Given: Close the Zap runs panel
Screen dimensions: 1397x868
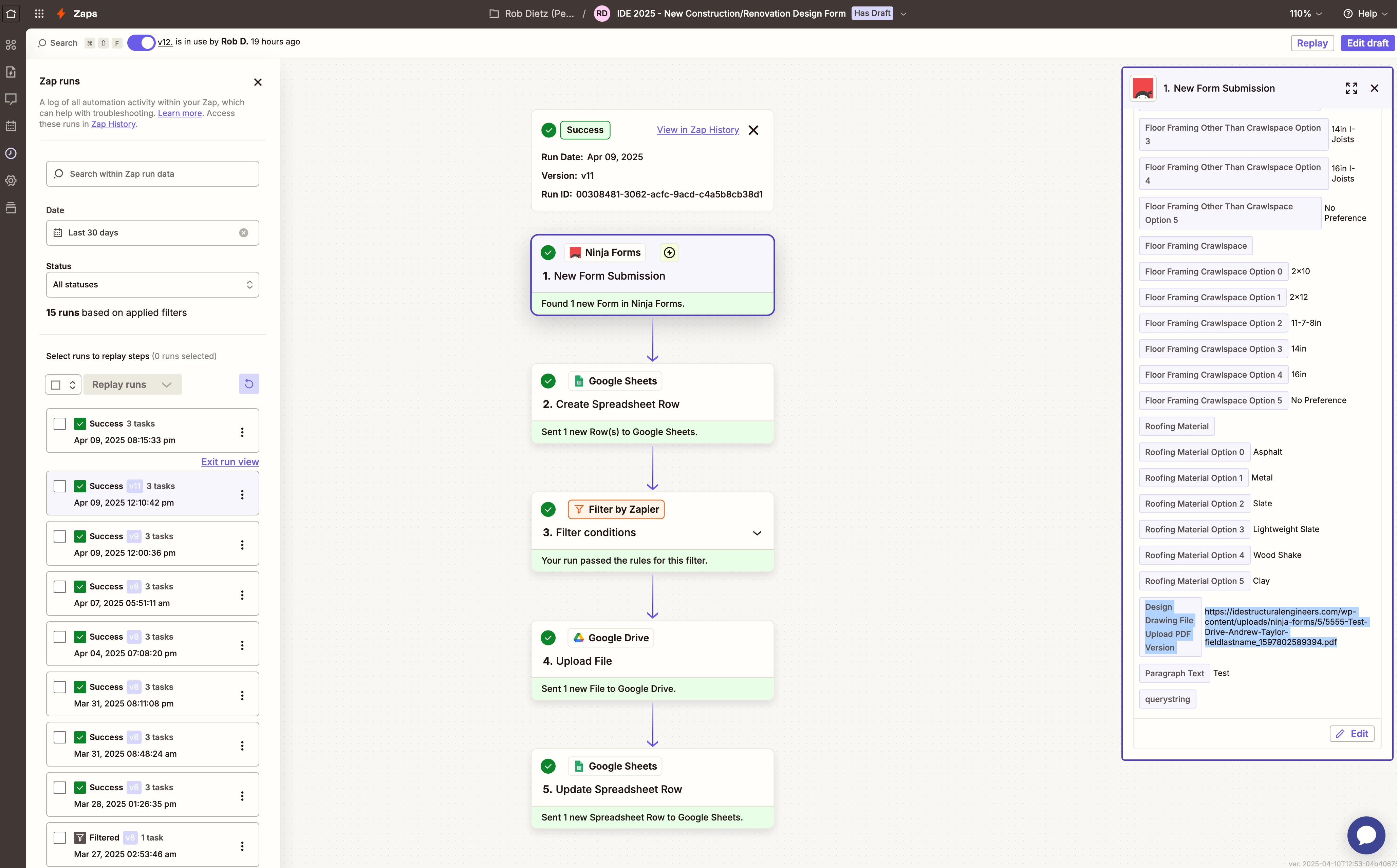Looking at the screenshot, I should pyautogui.click(x=258, y=82).
